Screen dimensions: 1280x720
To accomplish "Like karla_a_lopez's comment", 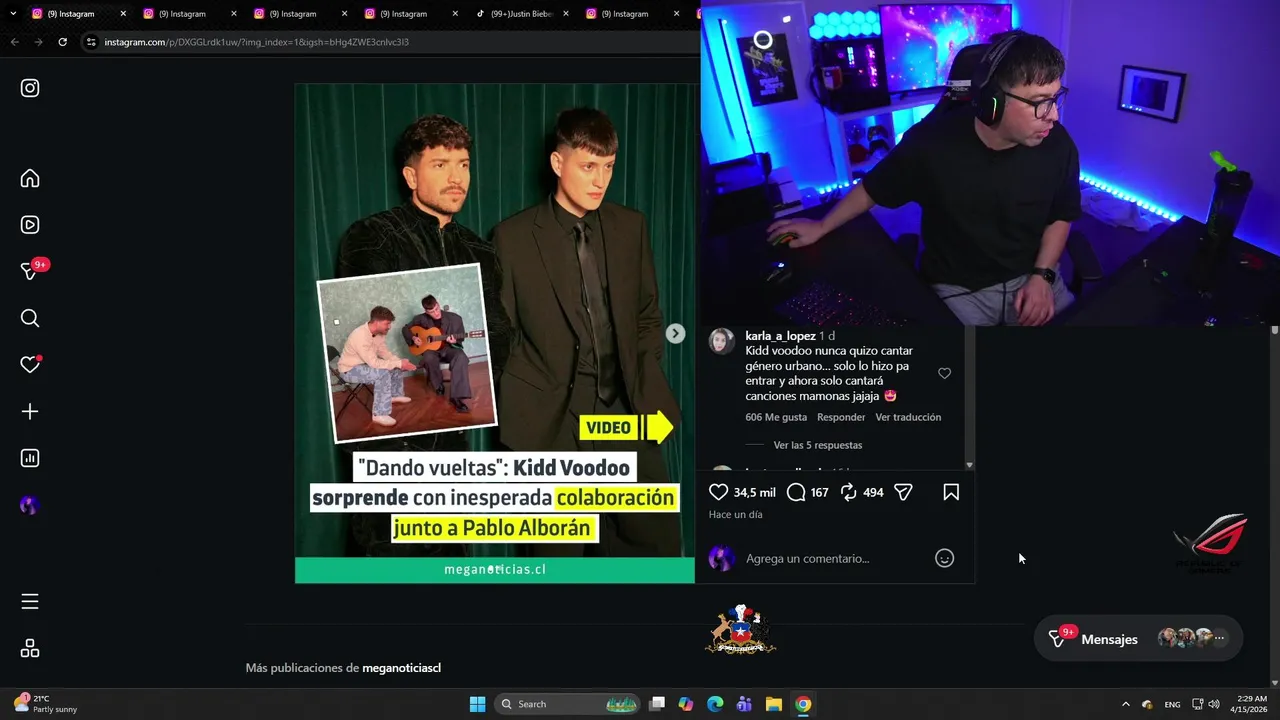I will click(x=944, y=373).
